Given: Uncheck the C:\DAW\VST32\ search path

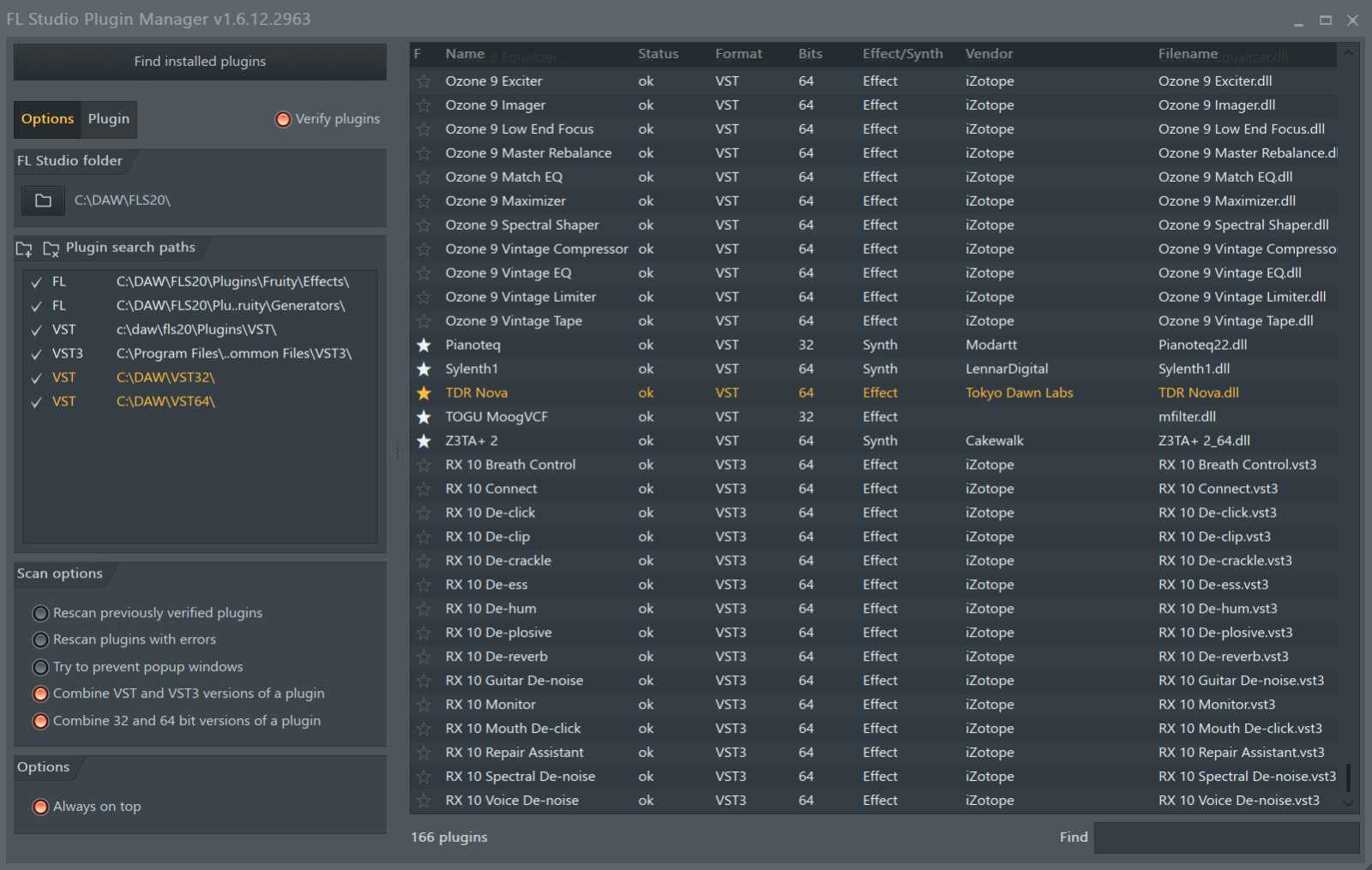Looking at the screenshot, I should (x=36, y=378).
